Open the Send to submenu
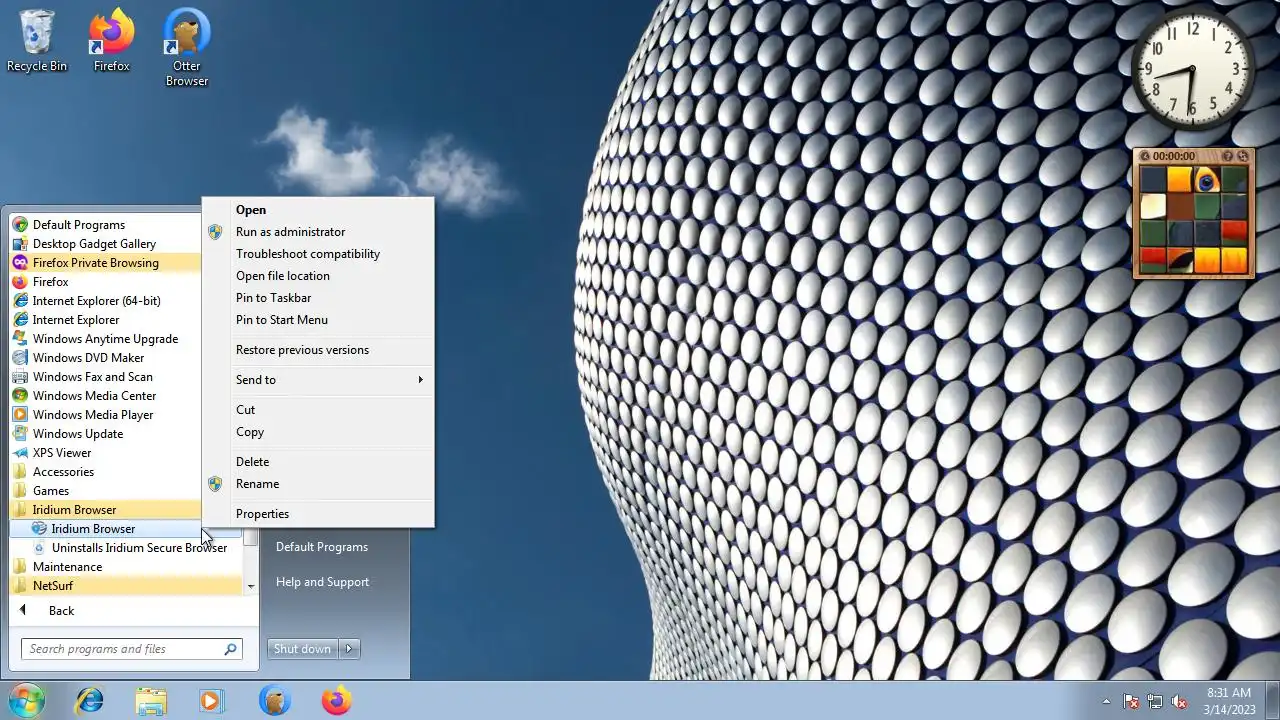Image resolution: width=1280 pixels, height=720 pixels. (318, 380)
